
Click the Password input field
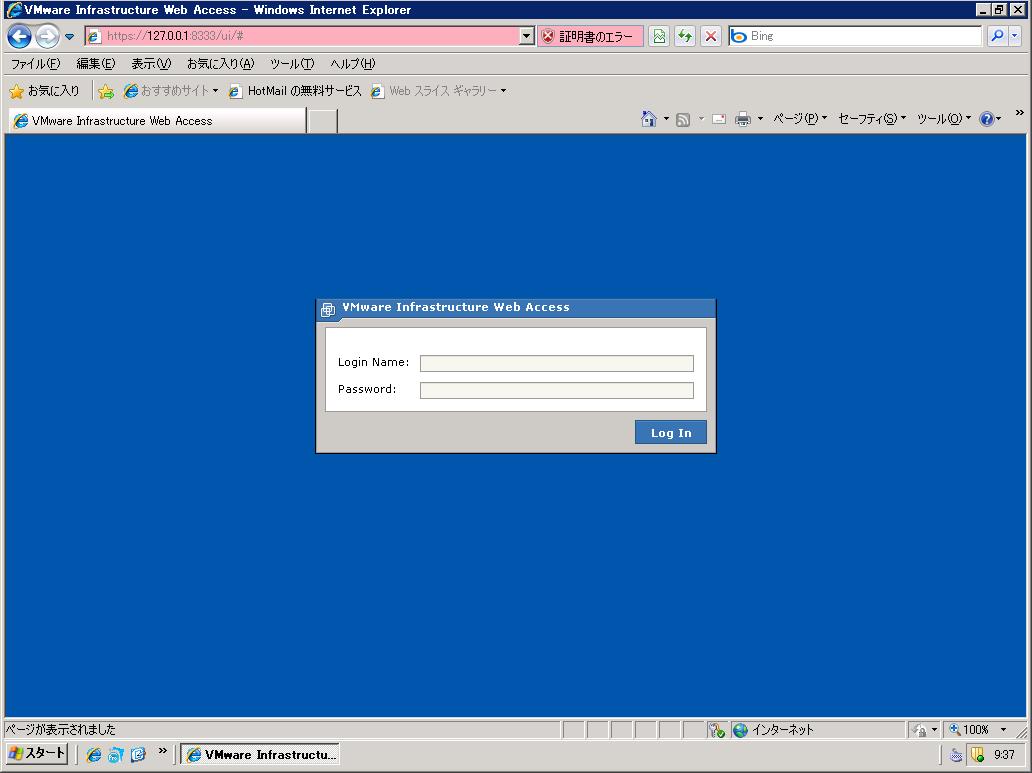557,390
